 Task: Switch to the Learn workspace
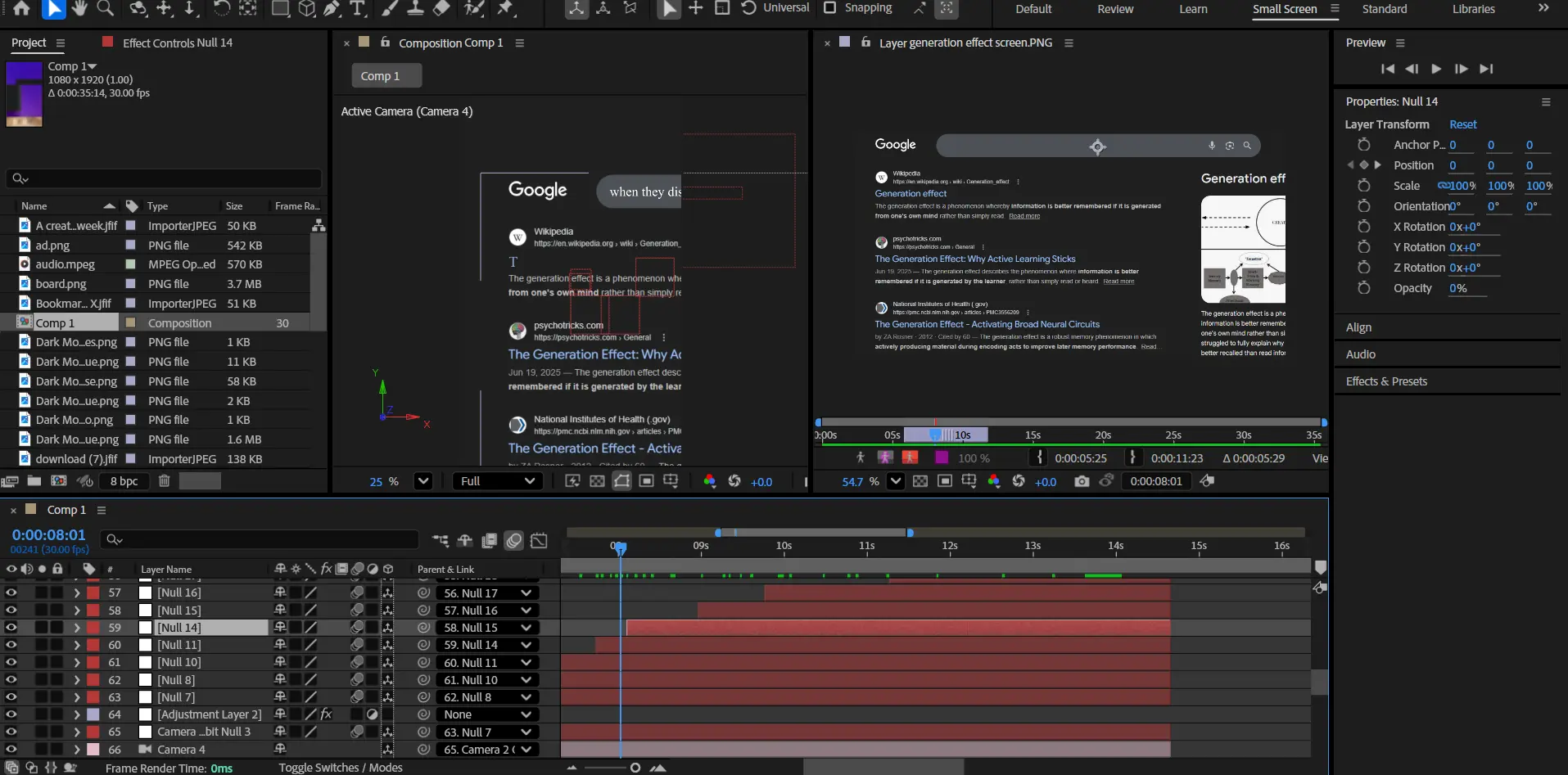point(1193,9)
